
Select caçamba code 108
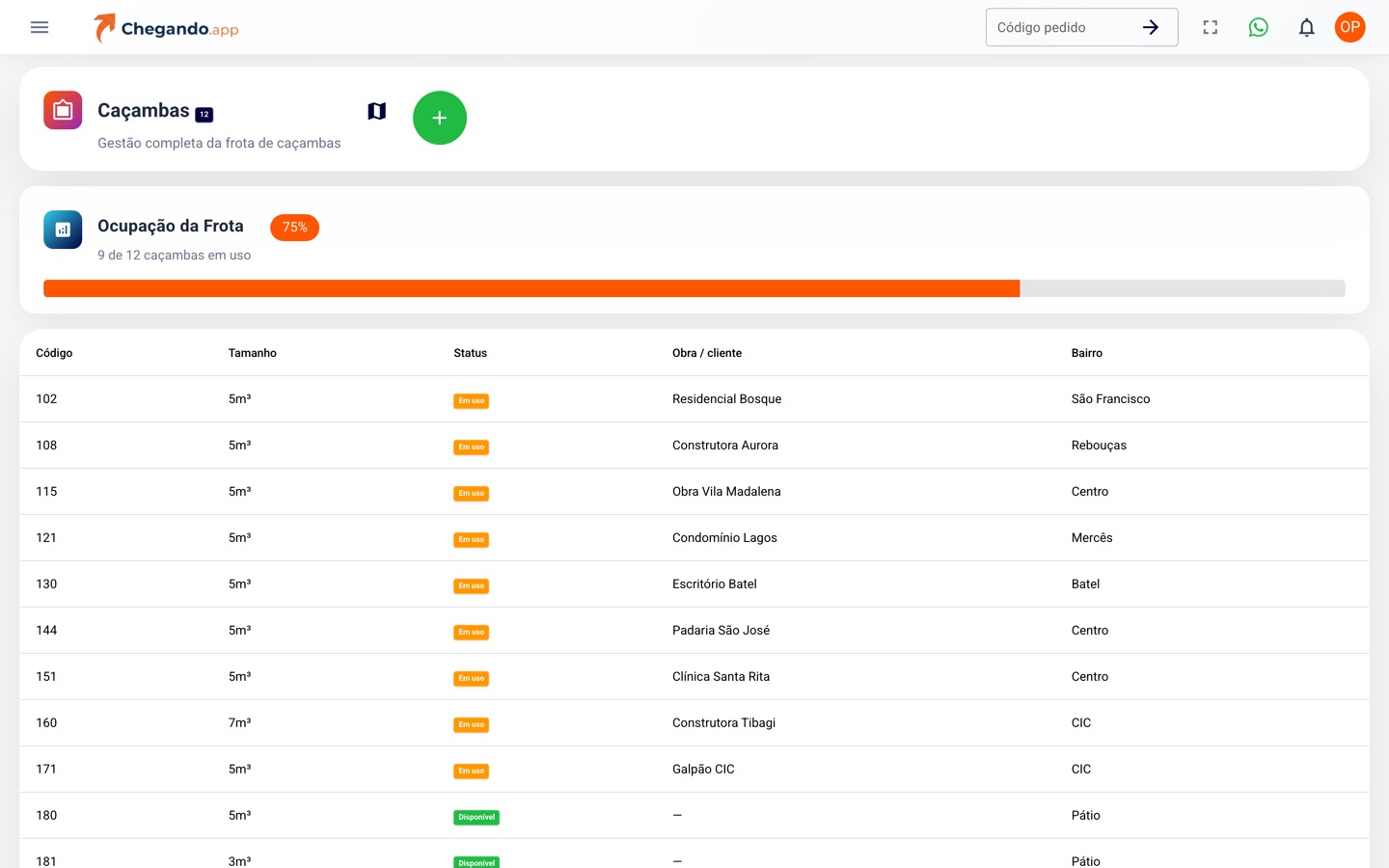click(x=46, y=446)
